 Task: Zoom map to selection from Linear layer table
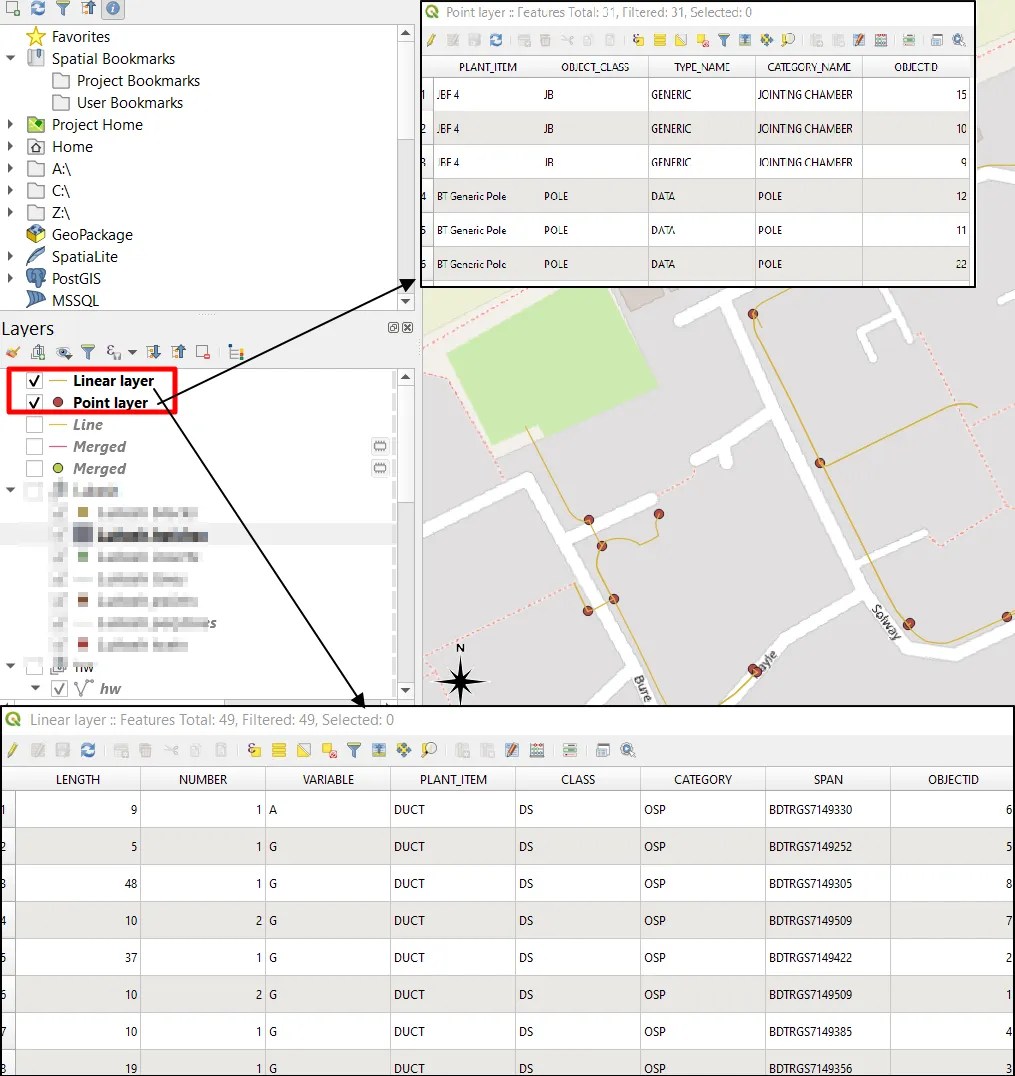click(429, 750)
